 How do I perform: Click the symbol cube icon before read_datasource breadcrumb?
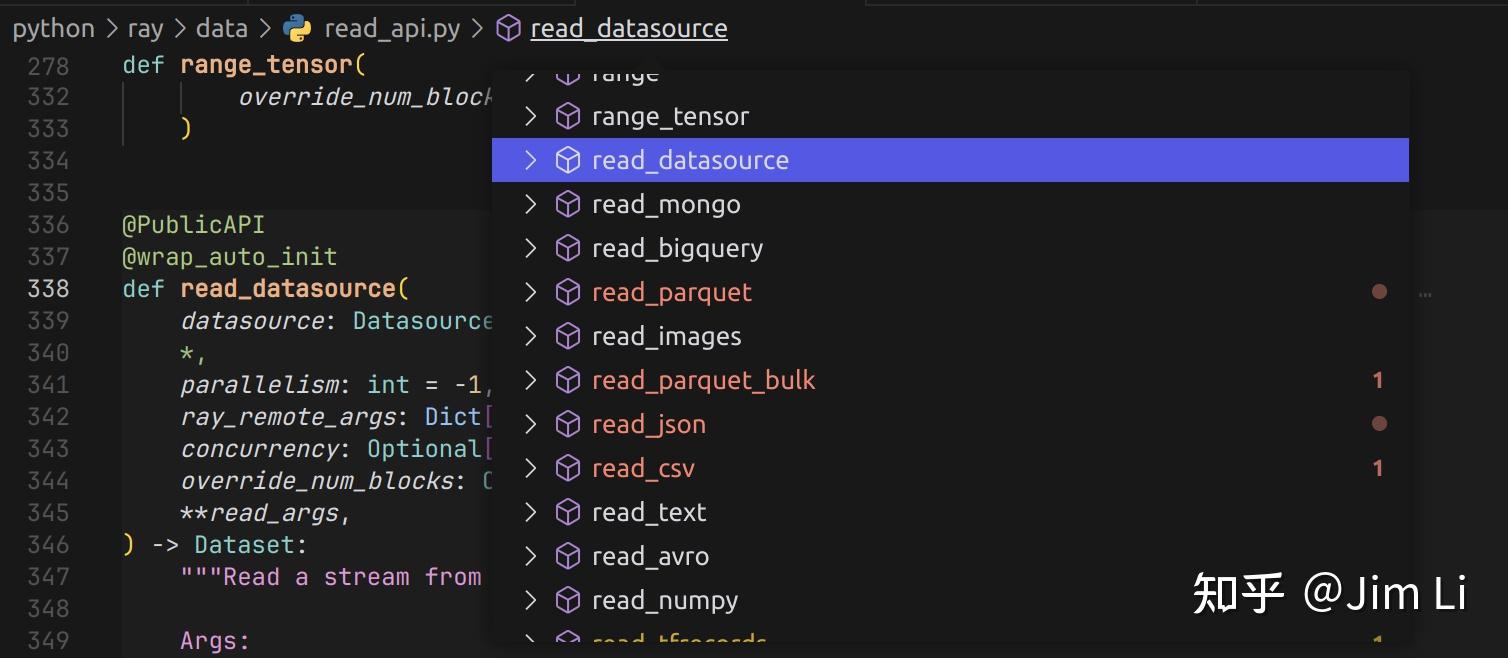coord(509,29)
